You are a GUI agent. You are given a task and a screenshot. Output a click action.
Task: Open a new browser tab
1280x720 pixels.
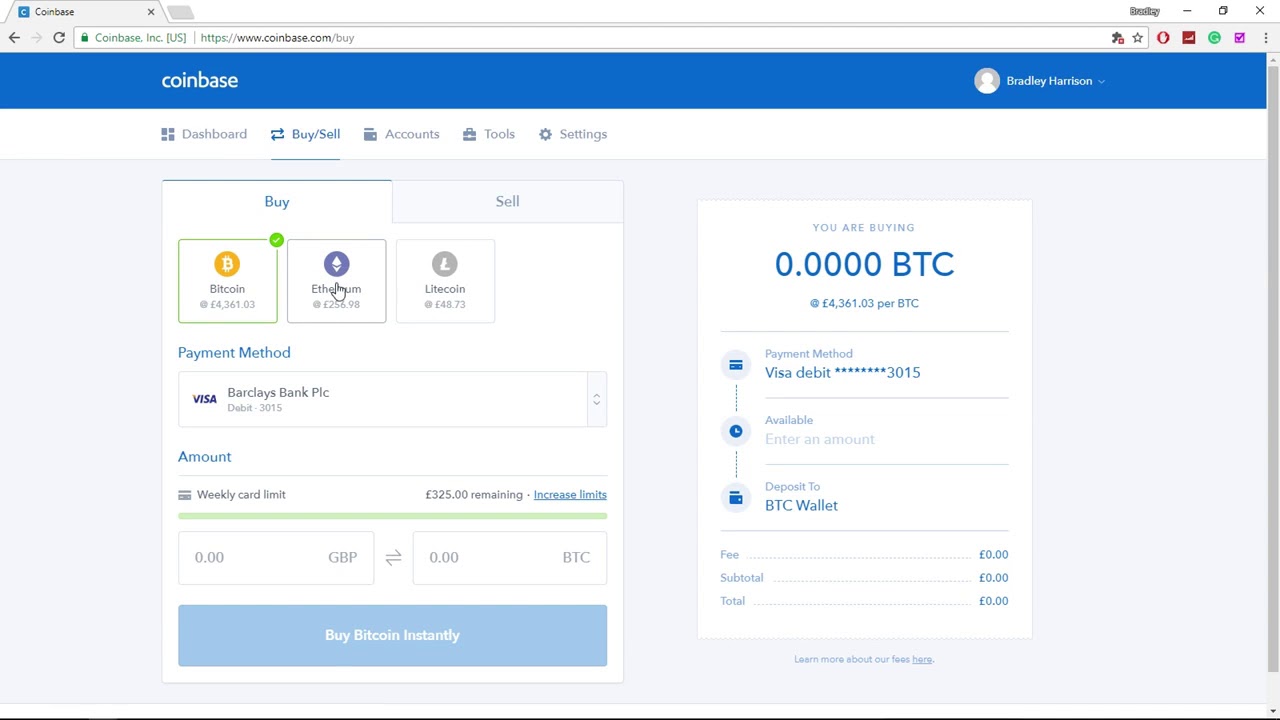tap(180, 12)
